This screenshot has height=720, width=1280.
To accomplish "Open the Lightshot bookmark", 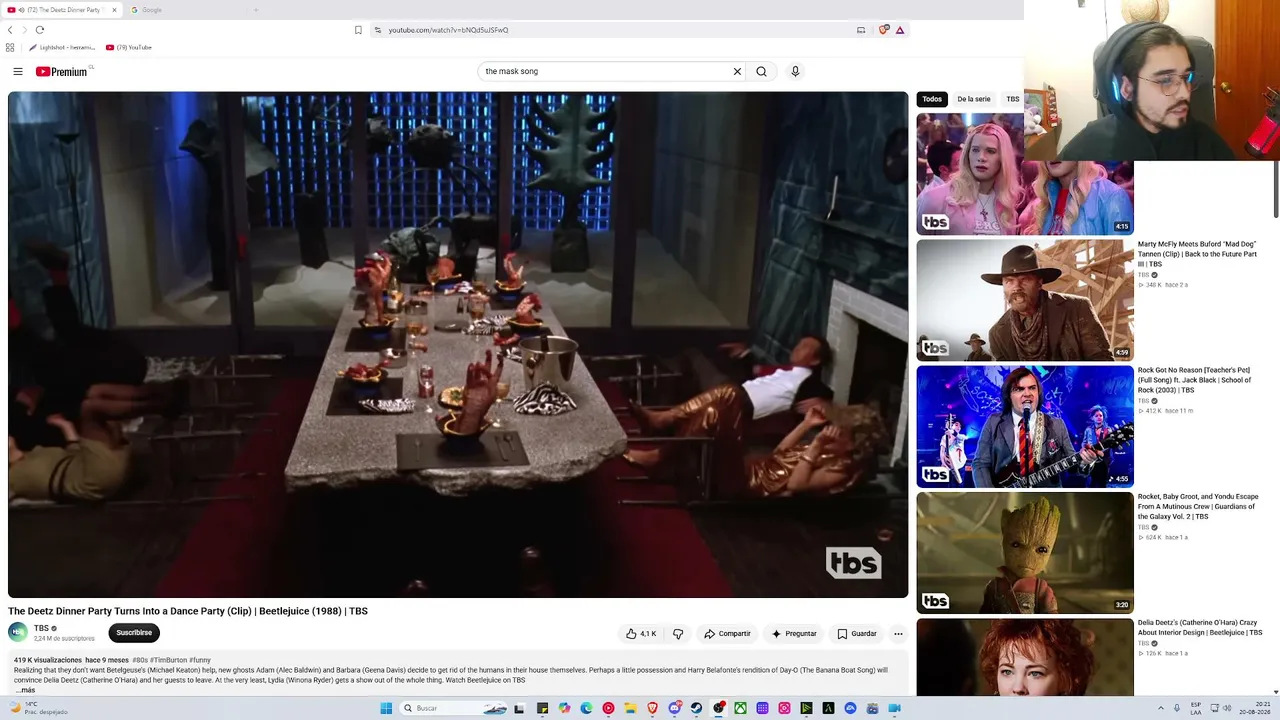I will point(62,47).
